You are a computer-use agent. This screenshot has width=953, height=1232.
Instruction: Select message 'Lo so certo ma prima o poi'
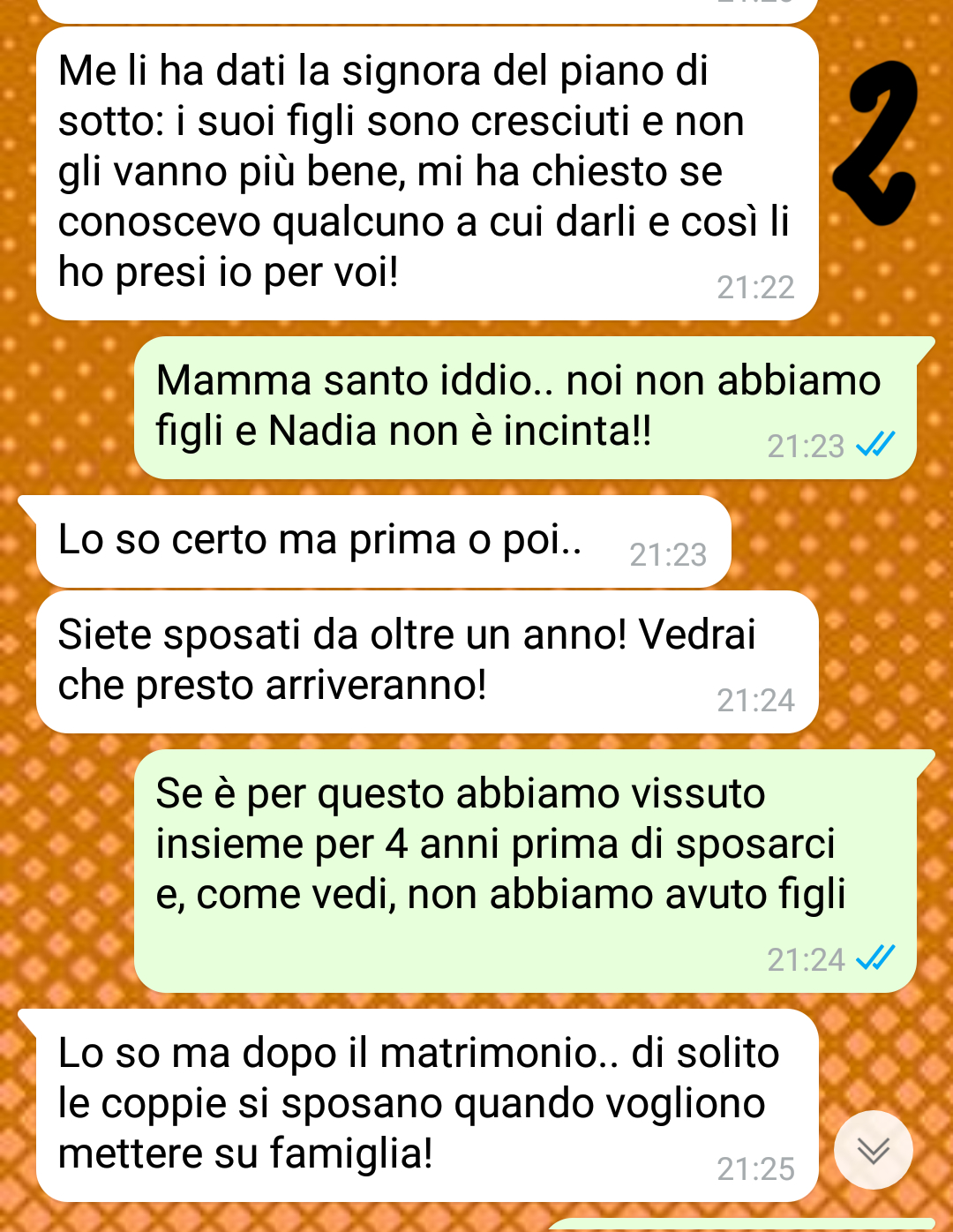coord(383,542)
